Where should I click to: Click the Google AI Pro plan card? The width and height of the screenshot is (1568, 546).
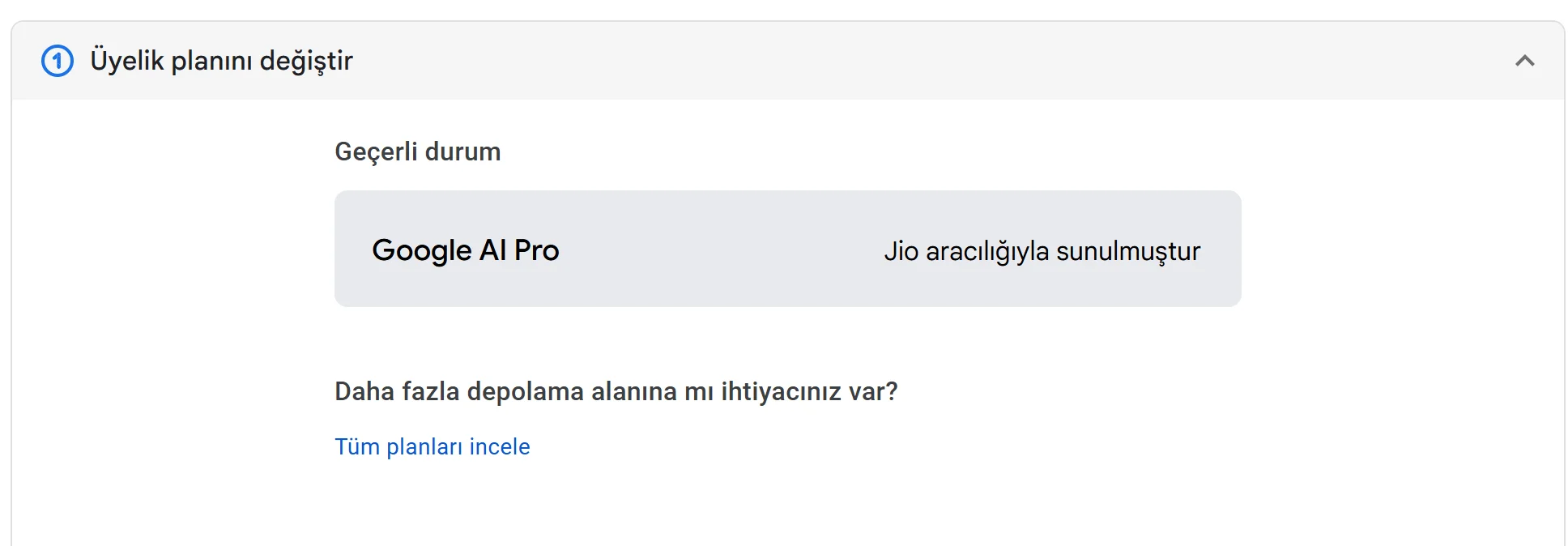click(x=787, y=249)
